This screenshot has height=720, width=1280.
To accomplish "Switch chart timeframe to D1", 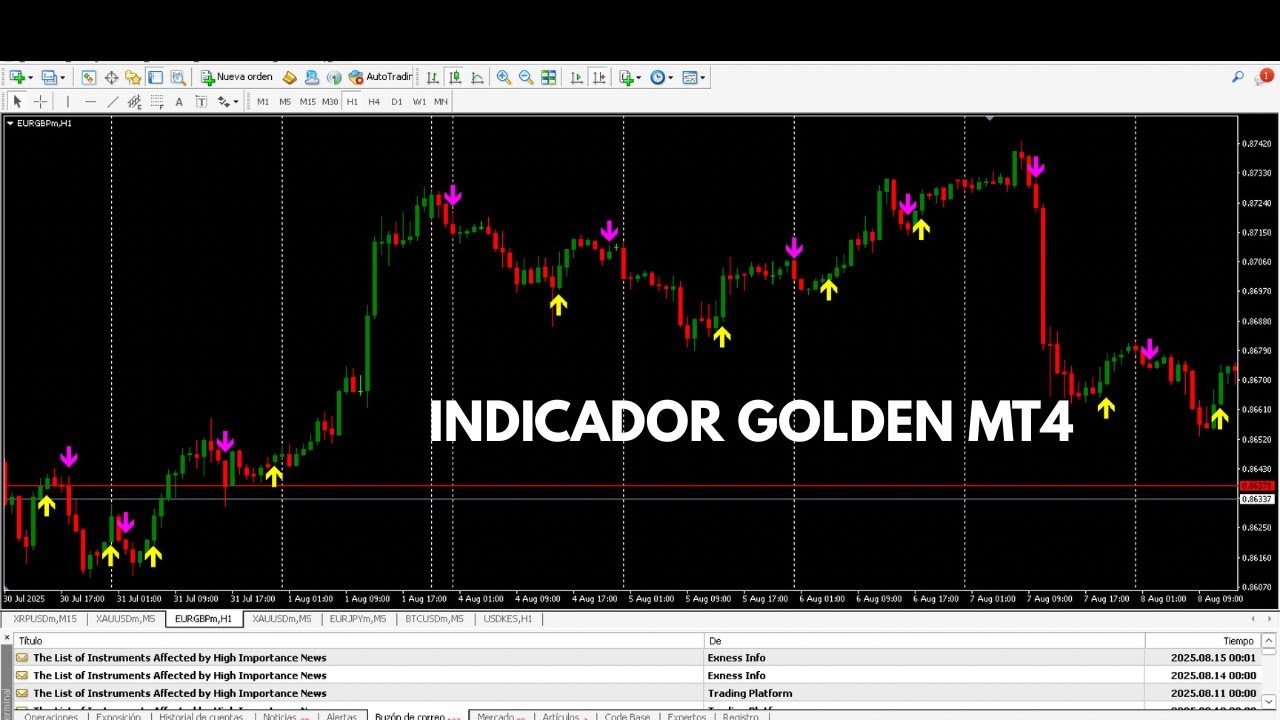I will click(396, 101).
